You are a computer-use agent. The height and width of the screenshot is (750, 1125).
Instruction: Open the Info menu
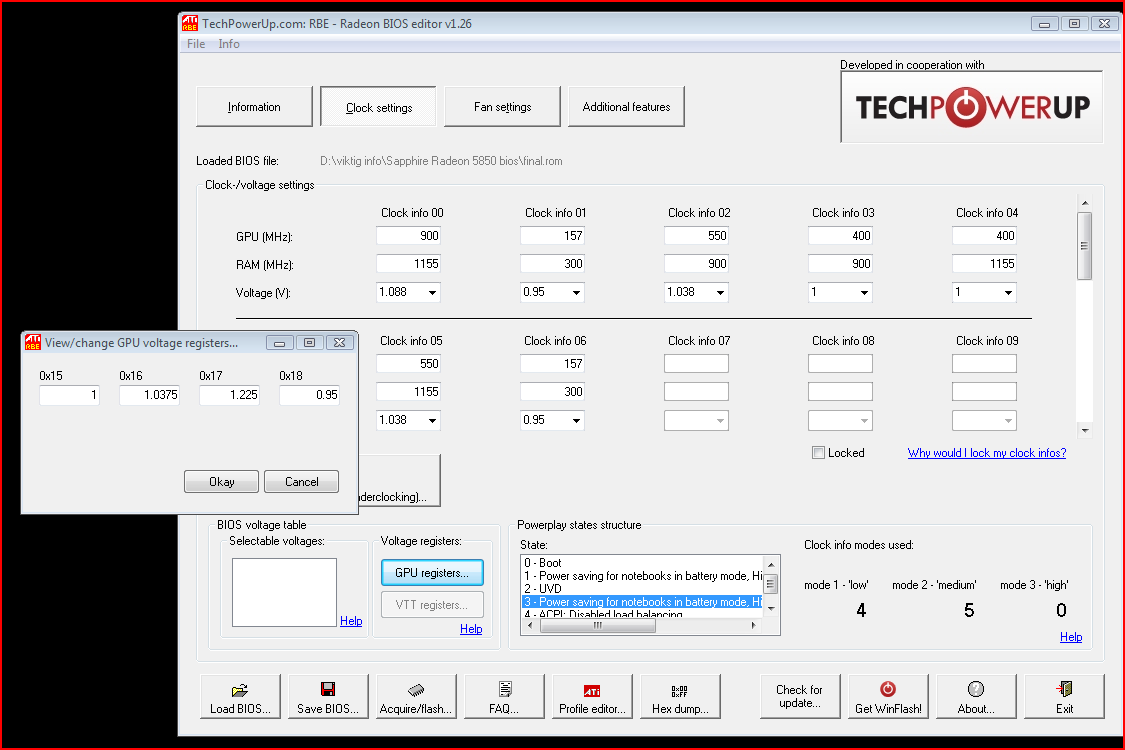pyautogui.click(x=229, y=44)
